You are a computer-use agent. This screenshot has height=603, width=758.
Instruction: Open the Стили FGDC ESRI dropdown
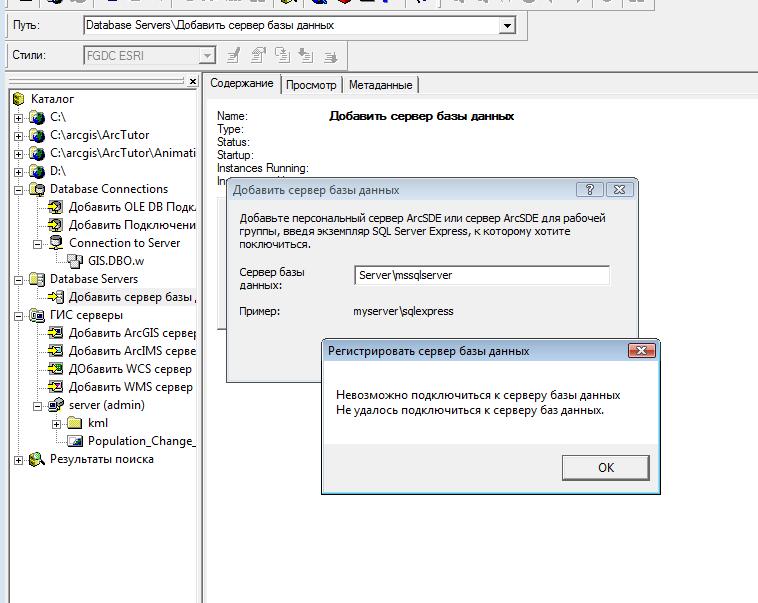(207, 56)
